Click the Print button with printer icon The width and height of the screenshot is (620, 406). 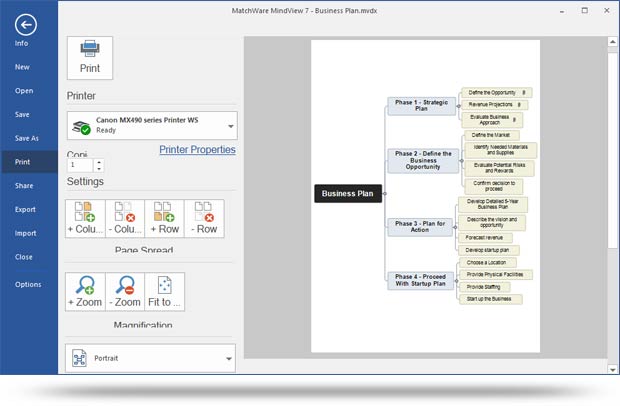(90, 58)
